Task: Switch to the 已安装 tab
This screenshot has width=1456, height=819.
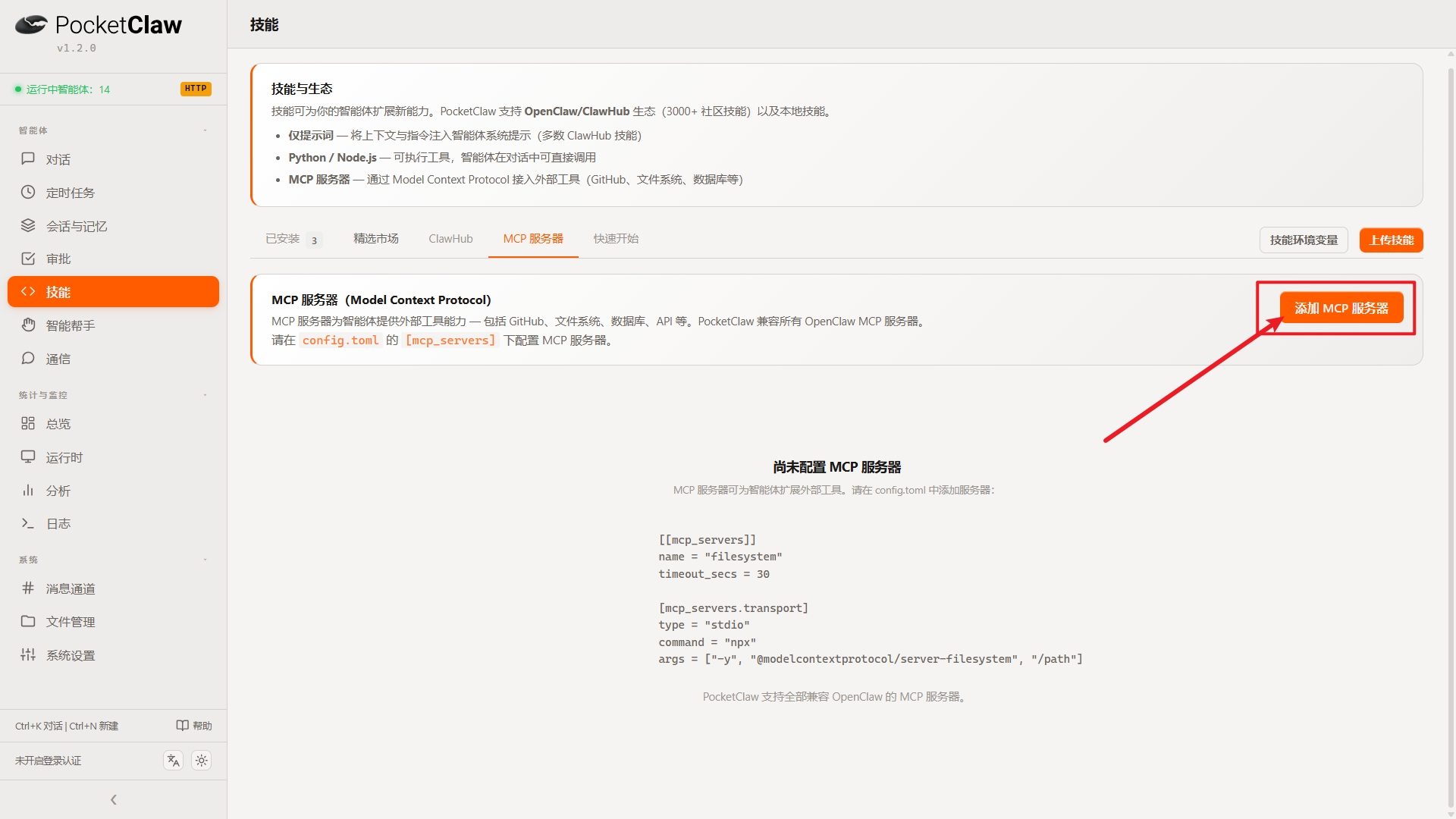Action: pyautogui.click(x=293, y=239)
